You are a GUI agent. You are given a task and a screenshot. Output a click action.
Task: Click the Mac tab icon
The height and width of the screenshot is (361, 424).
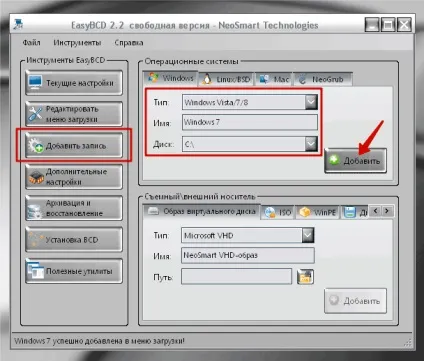264,79
